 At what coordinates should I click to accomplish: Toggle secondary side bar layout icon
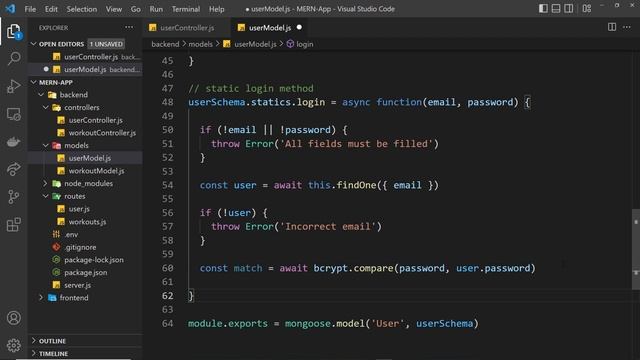point(568,9)
